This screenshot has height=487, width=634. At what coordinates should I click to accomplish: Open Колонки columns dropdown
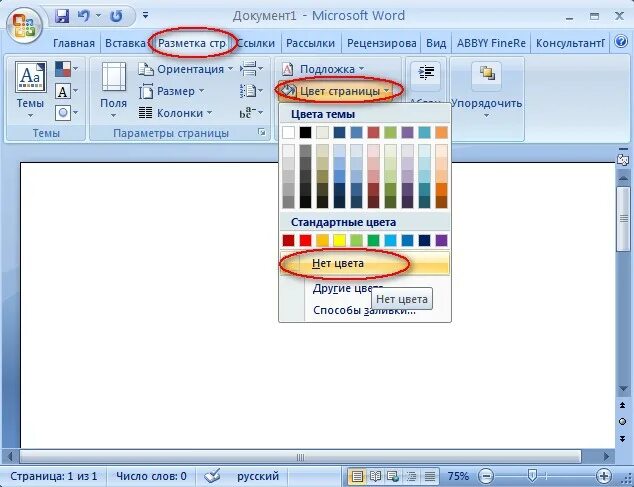pyautogui.click(x=175, y=113)
